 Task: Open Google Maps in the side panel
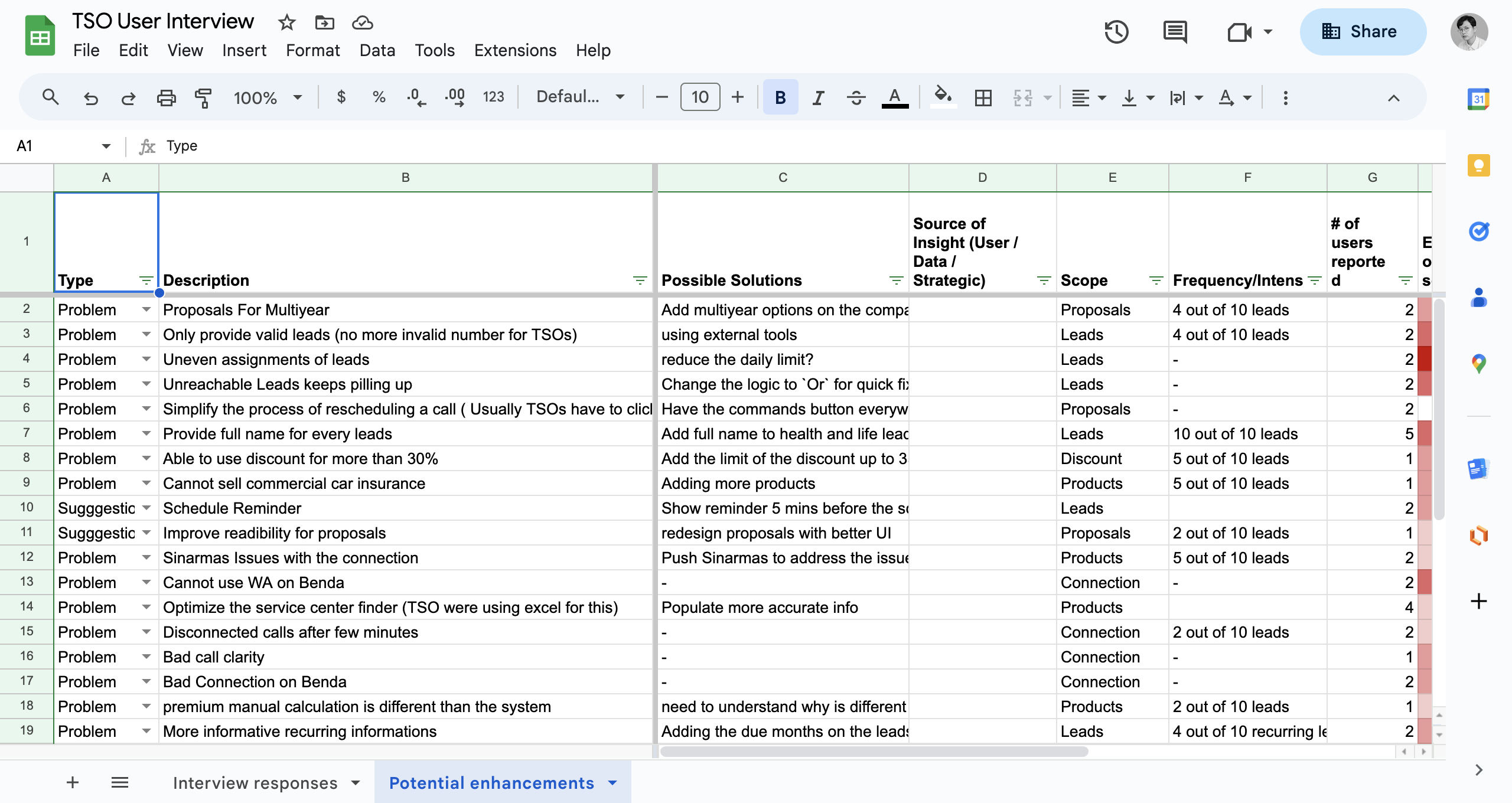1479,364
